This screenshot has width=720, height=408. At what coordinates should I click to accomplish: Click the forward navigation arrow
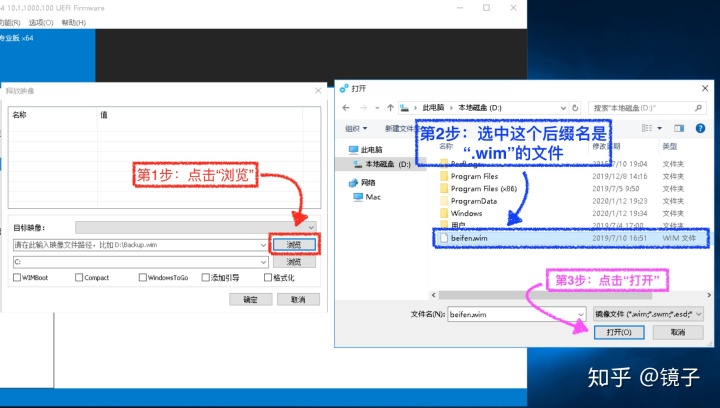tap(363, 108)
